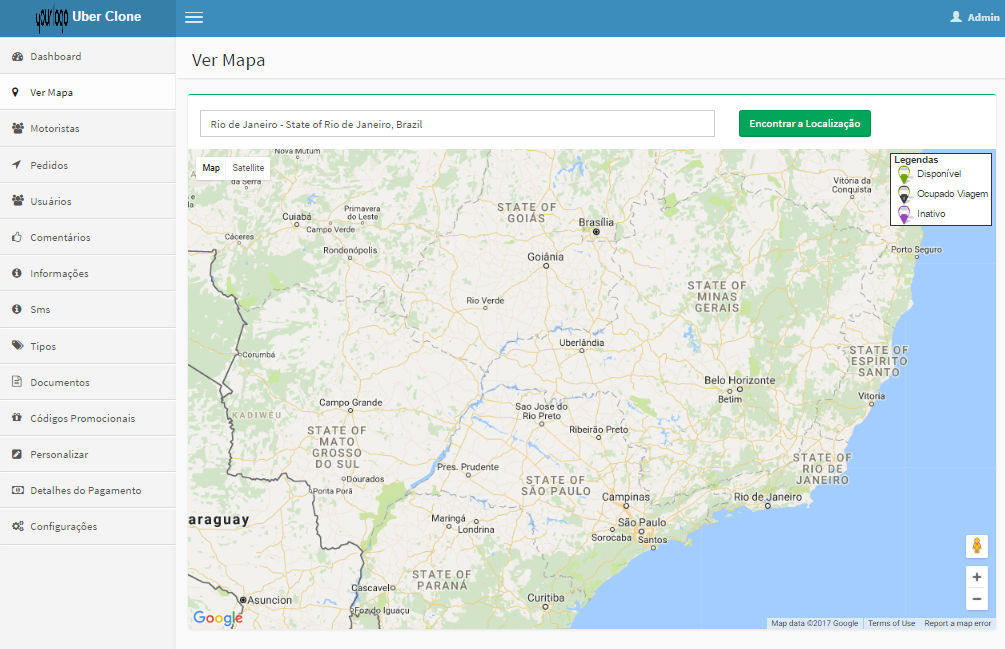Click the purple Inativo legend marker
Screen dimensions: 1005x649
click(904, 214)
